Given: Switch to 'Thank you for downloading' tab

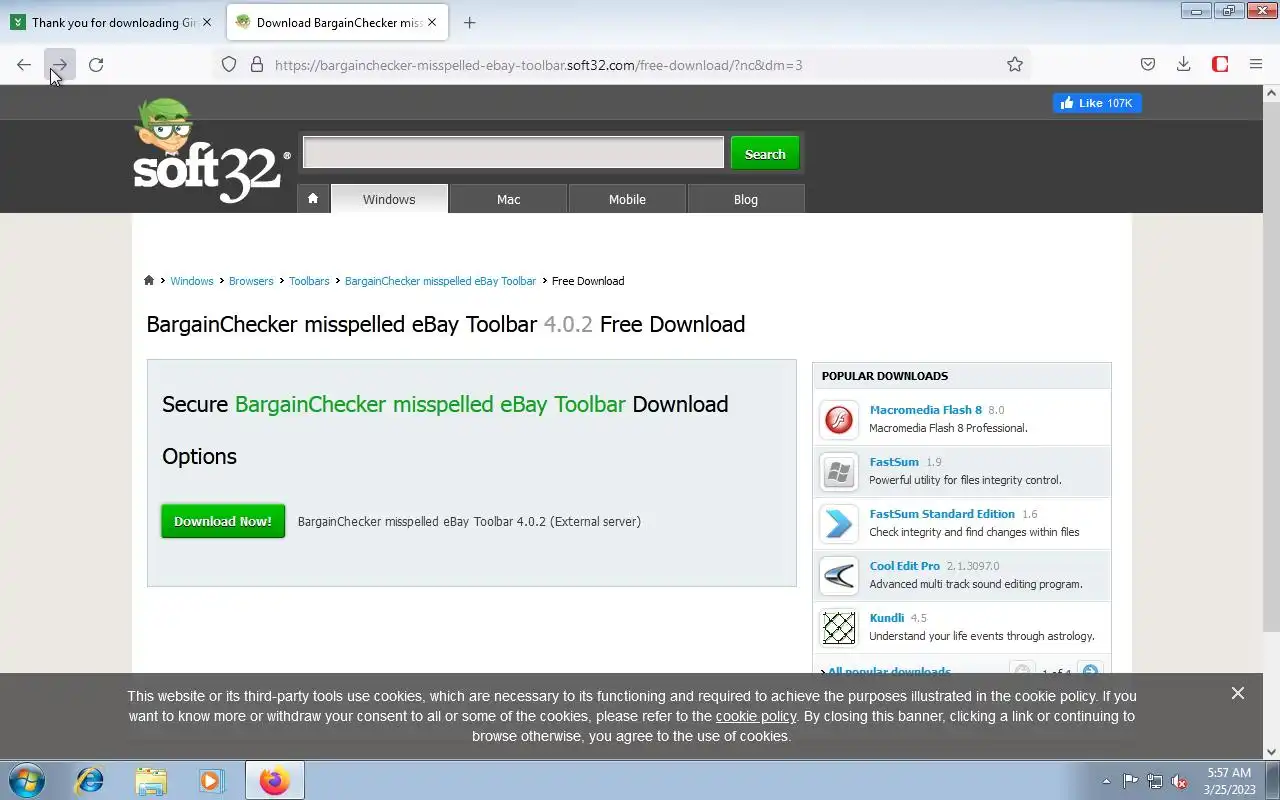Looking at the screenshot, I should tap(112, 22).
